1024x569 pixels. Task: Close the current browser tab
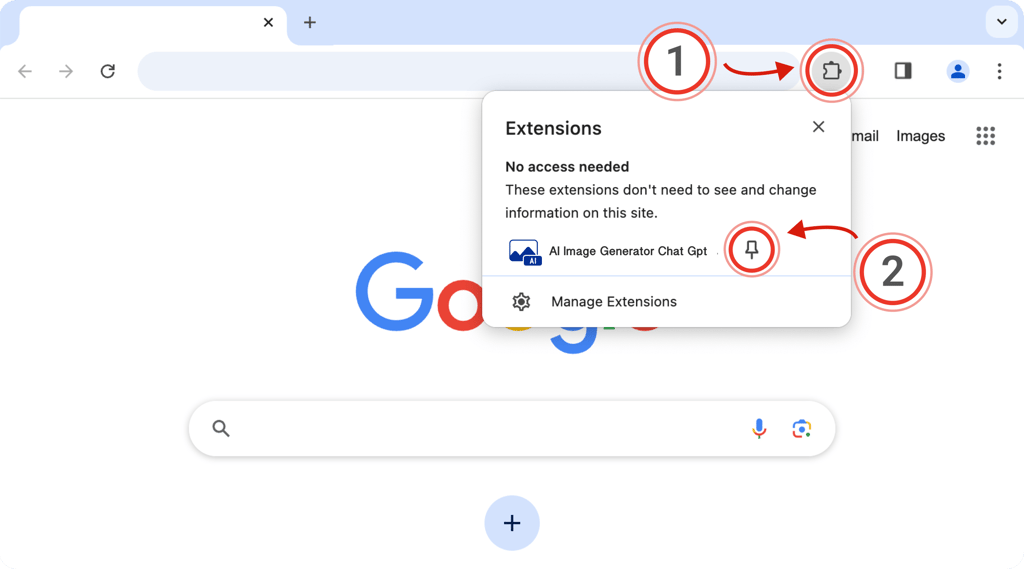coord(268,22)
